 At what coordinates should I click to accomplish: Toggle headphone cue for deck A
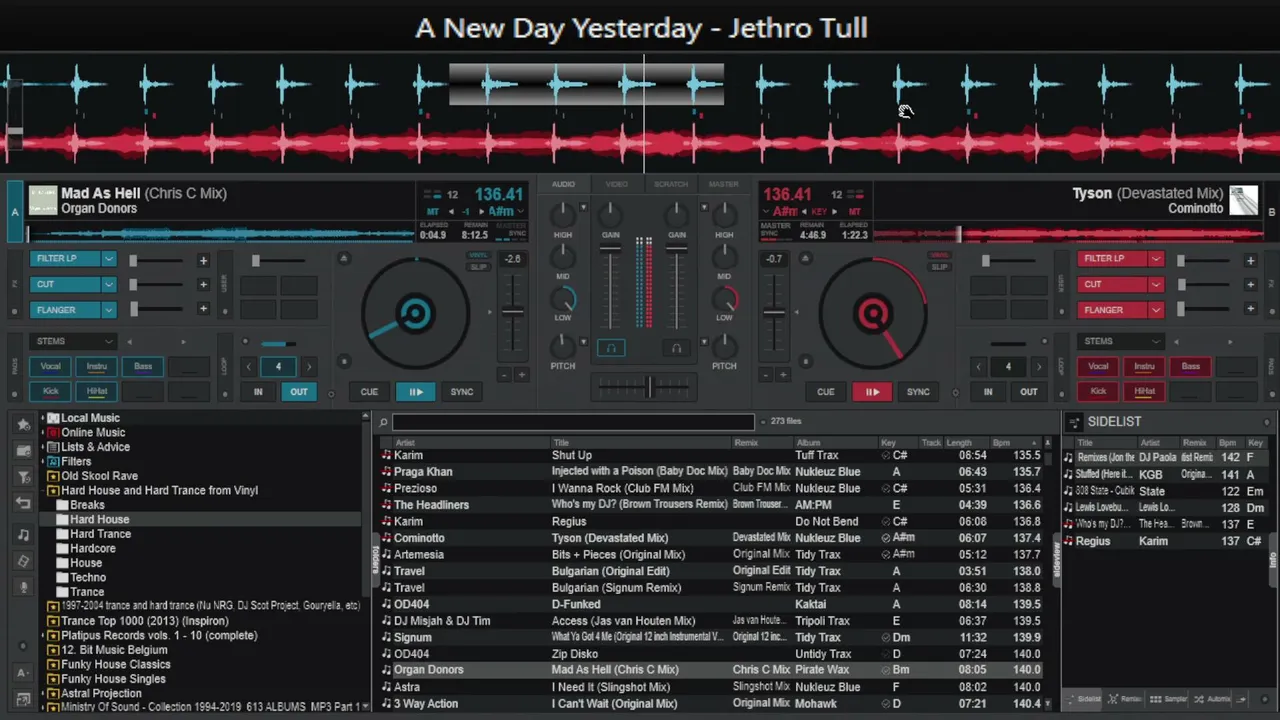[611, 348]
